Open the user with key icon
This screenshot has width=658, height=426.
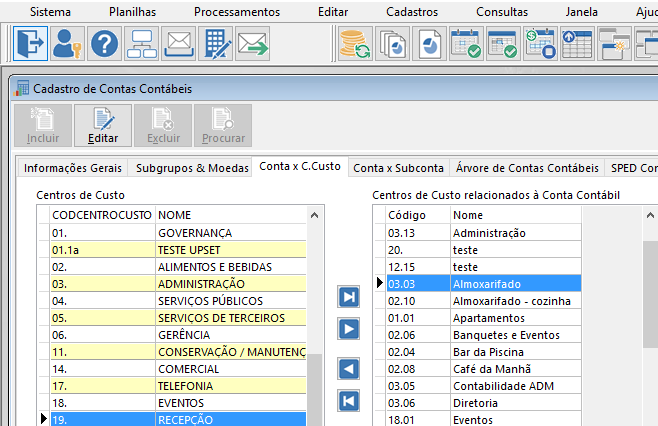(x=68, y=43)
